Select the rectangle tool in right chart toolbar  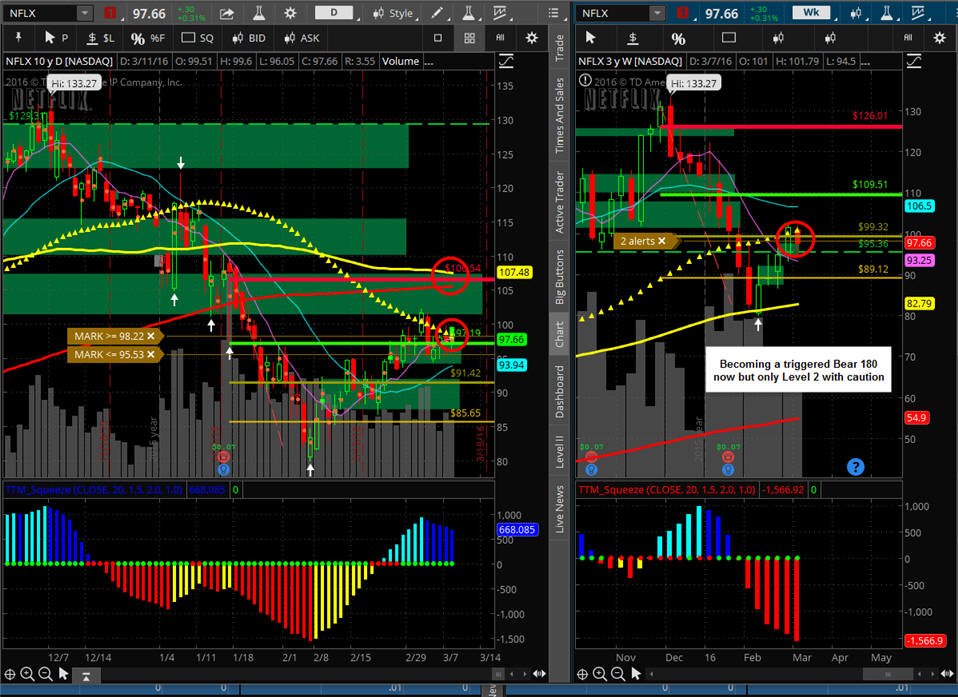[x=729, y=38]
